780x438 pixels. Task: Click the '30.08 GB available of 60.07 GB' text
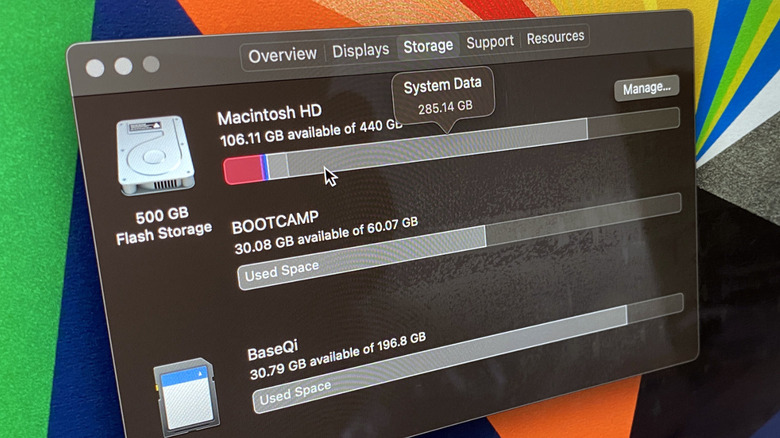coord(326,236)
